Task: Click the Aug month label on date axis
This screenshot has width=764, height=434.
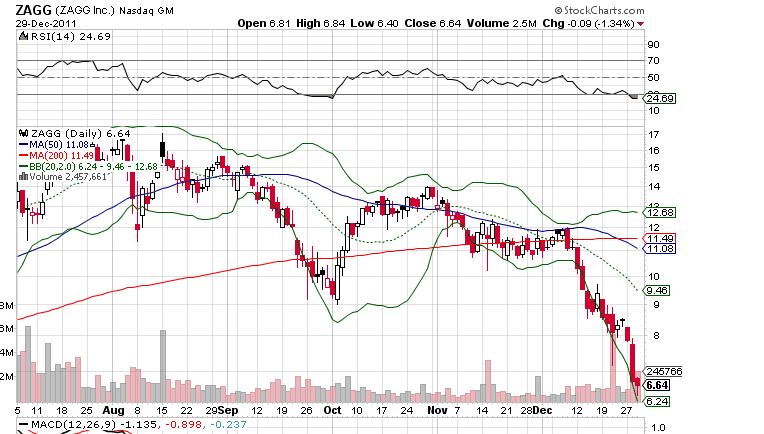Action: (x=114, y=410)
